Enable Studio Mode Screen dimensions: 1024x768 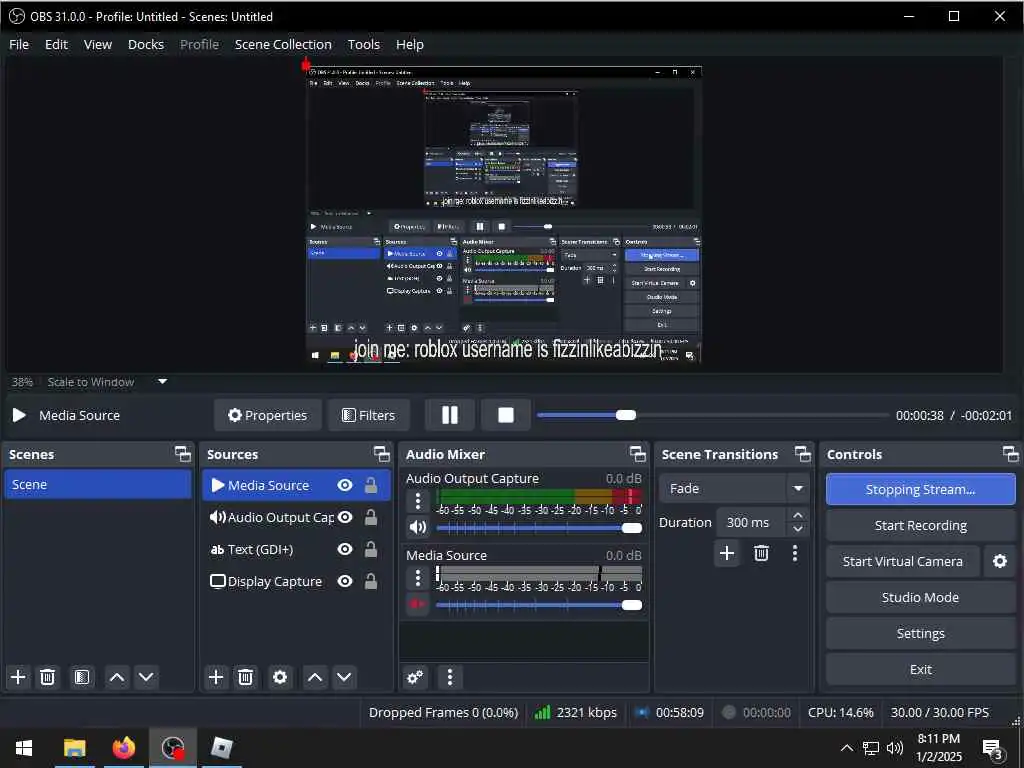920,598
